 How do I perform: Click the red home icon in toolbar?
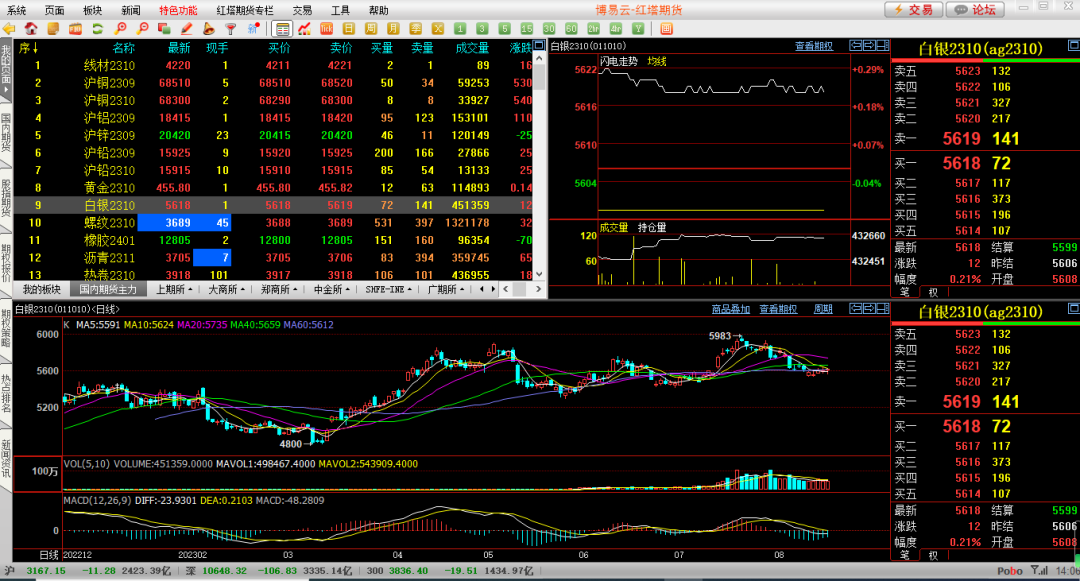pos(31,28)
